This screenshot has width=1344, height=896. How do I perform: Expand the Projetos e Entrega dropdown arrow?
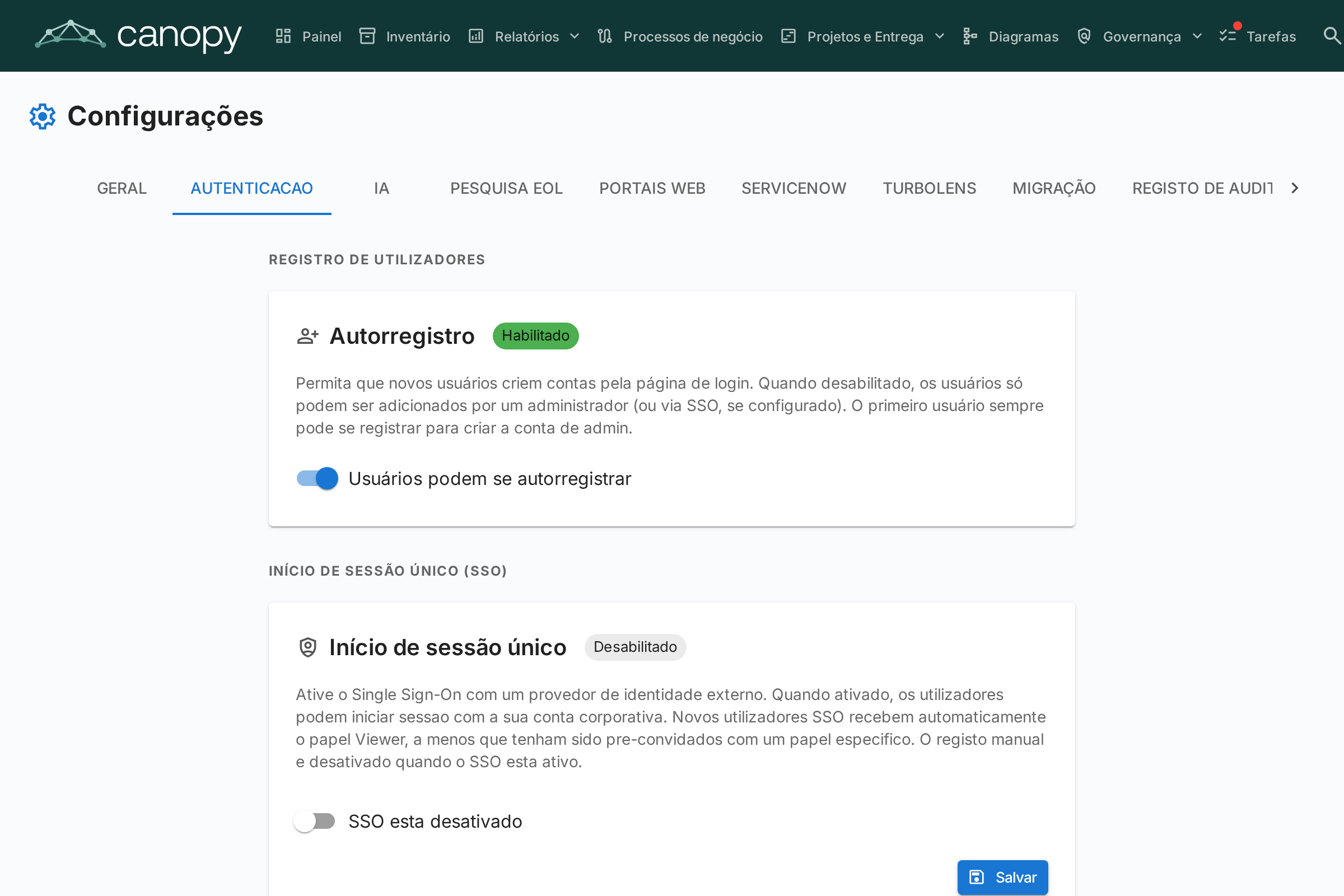tap(940, 36)
